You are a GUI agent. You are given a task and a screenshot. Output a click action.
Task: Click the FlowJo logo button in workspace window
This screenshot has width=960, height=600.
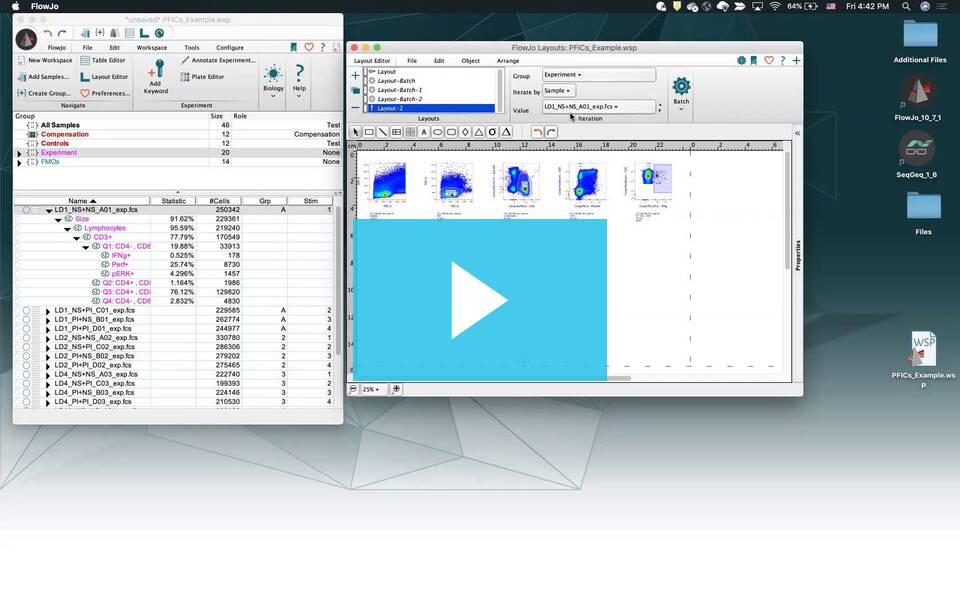[x=26, y=39]
